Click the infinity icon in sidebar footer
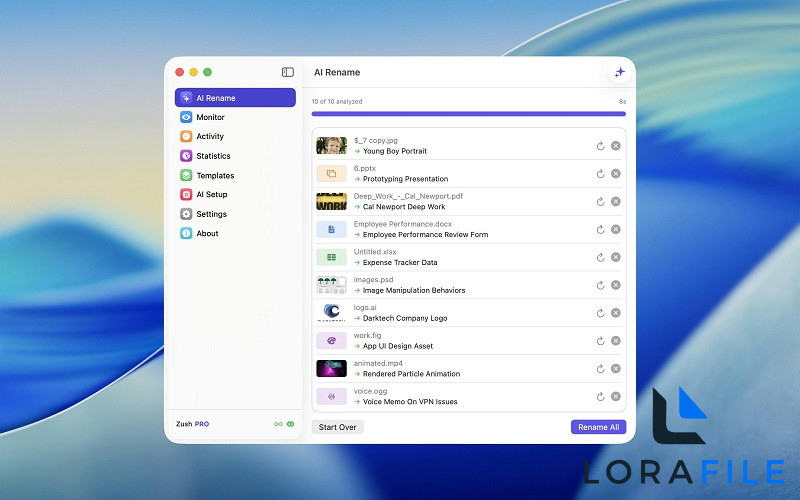This screenshot has height=500, width=800. 278,424
